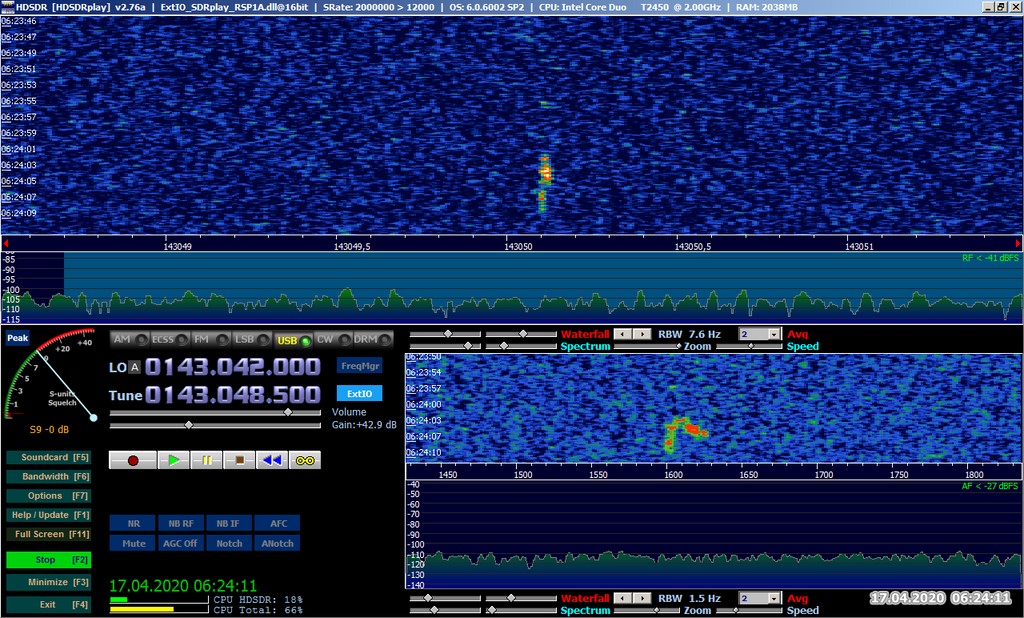Toggle the Mute button
This screenshot has height=618, width=1024.
[133, 543]
